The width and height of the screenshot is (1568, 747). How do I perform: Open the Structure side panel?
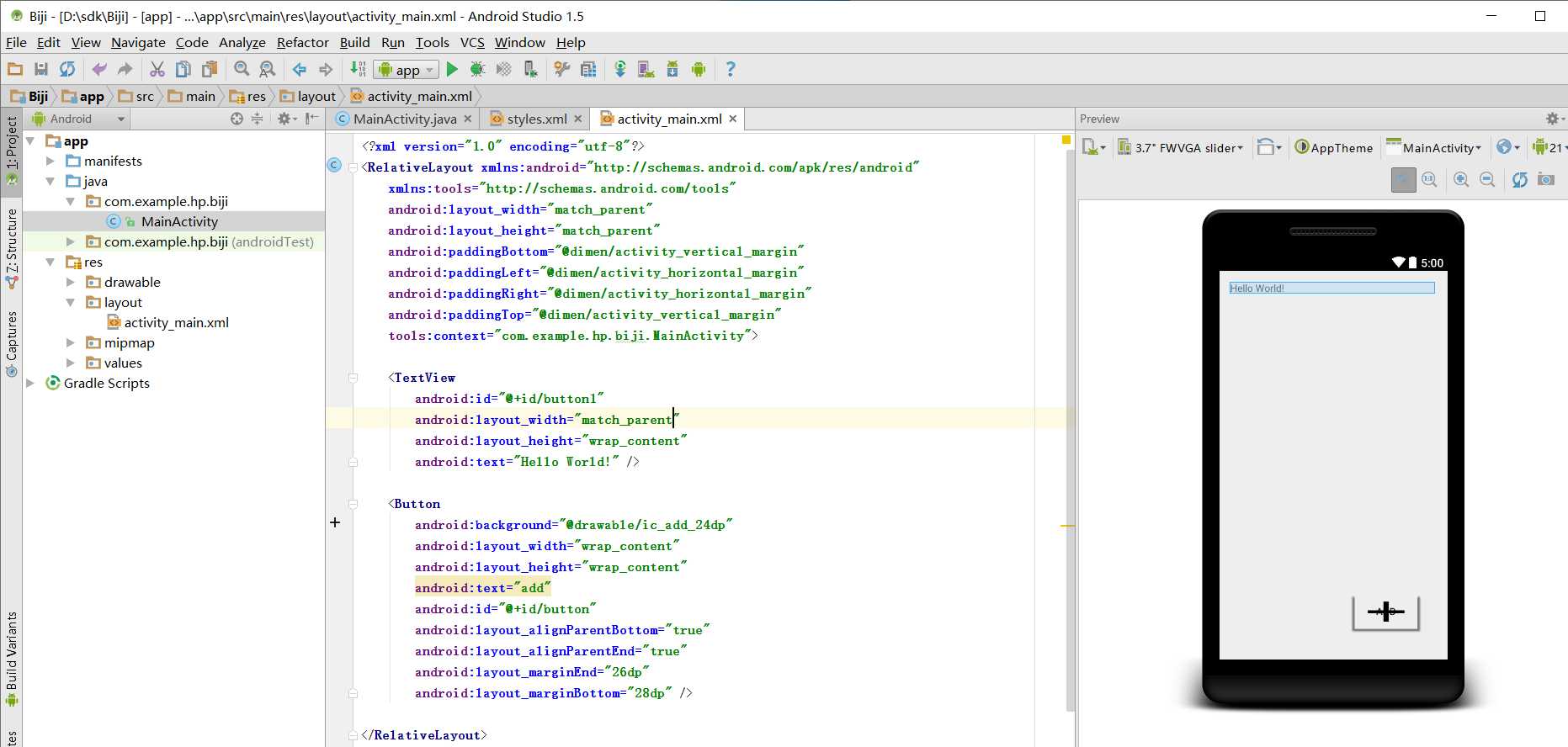(12, 247)
